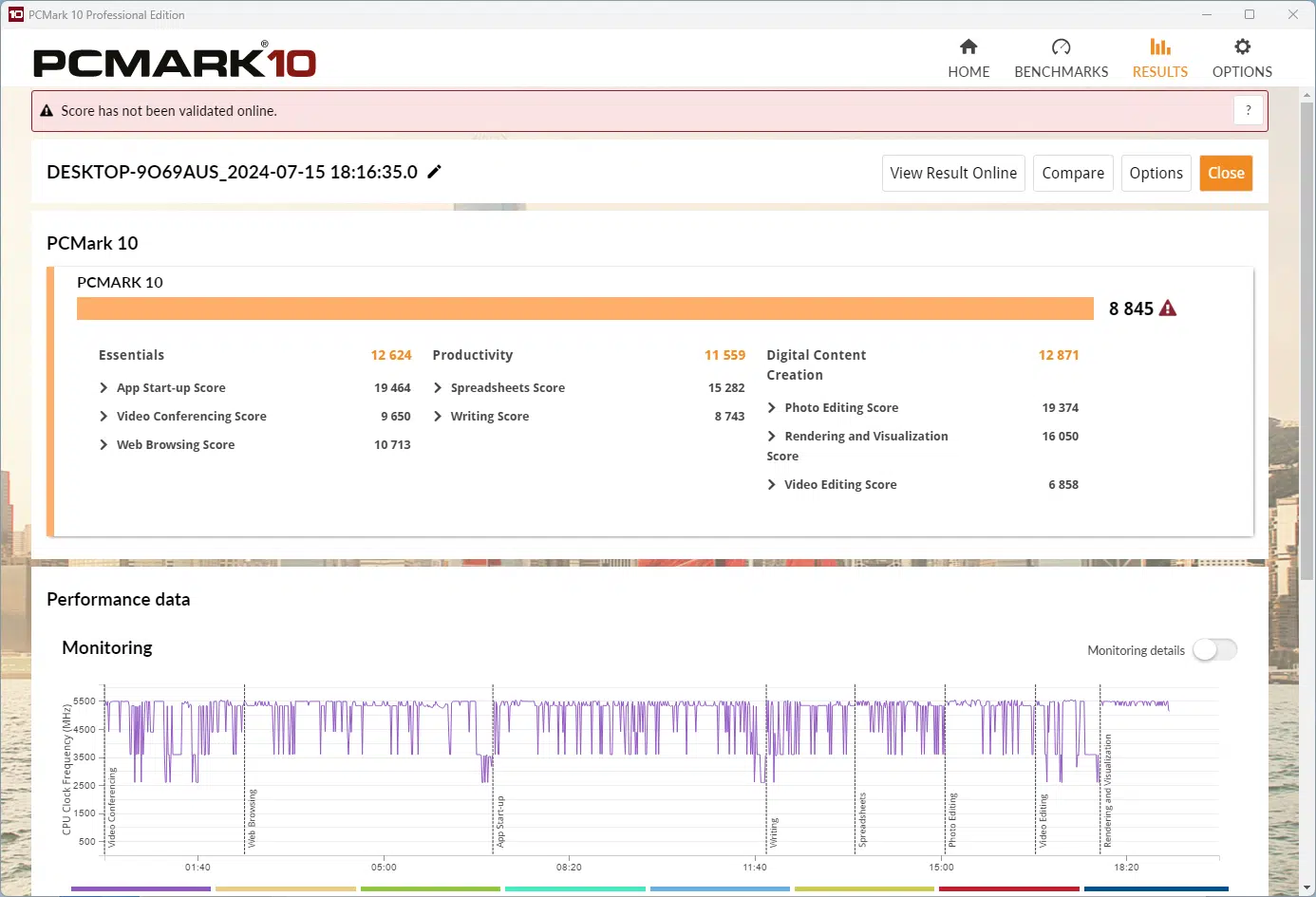This screenshot has height=897, width=1316.
Task: Click the Photo Editing marker in chart
Action: click(x=952, y=820)
